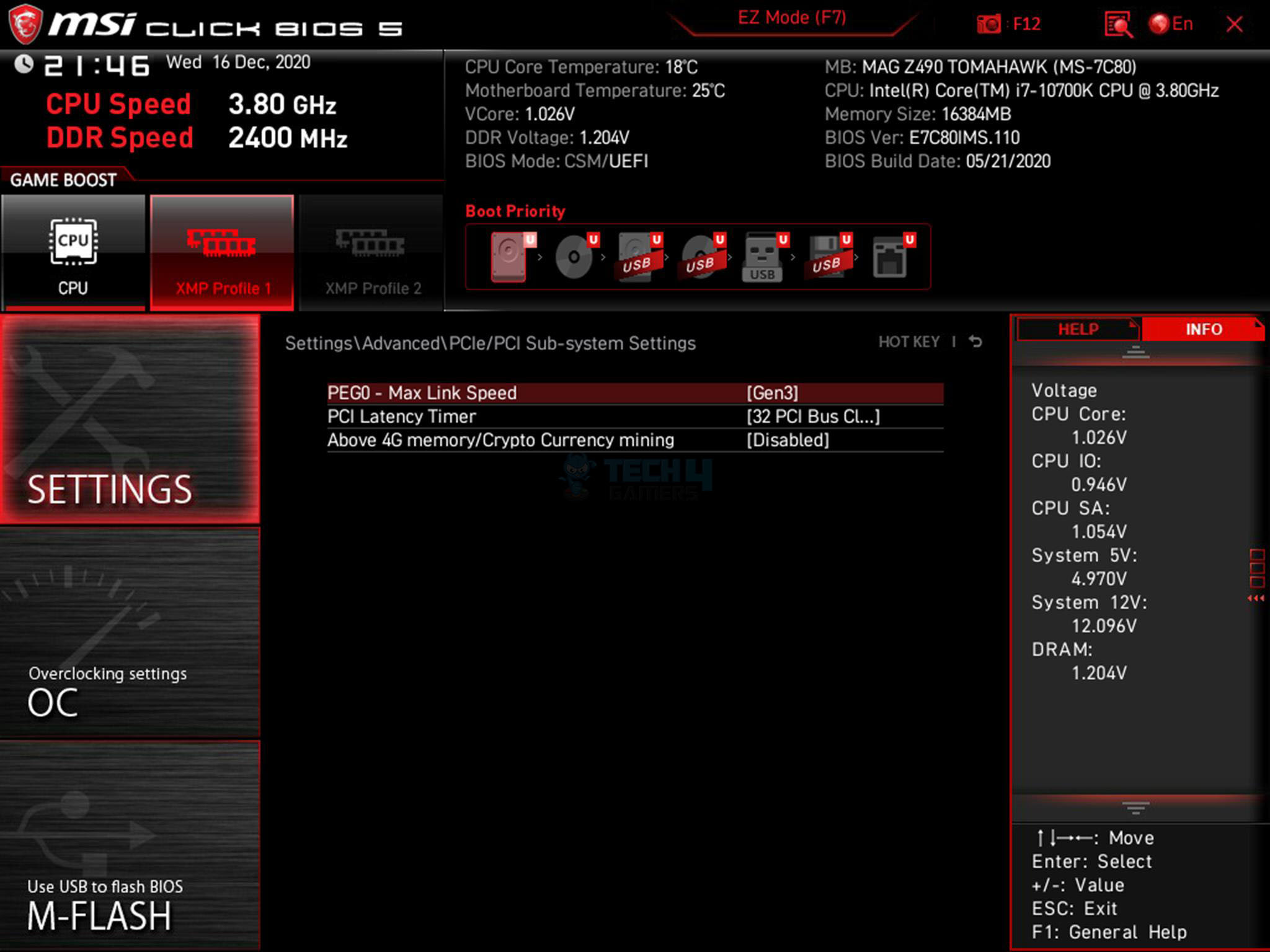Click the CPU Core Temperature 18°C reading
The width and height of the screenshot is (1270, 952).
(581, 67)
